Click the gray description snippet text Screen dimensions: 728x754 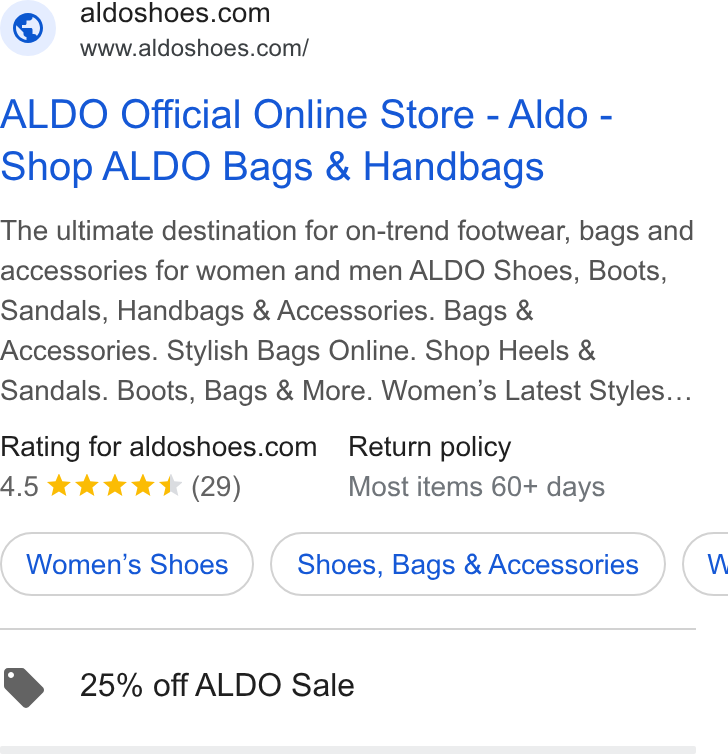(347, 311)
